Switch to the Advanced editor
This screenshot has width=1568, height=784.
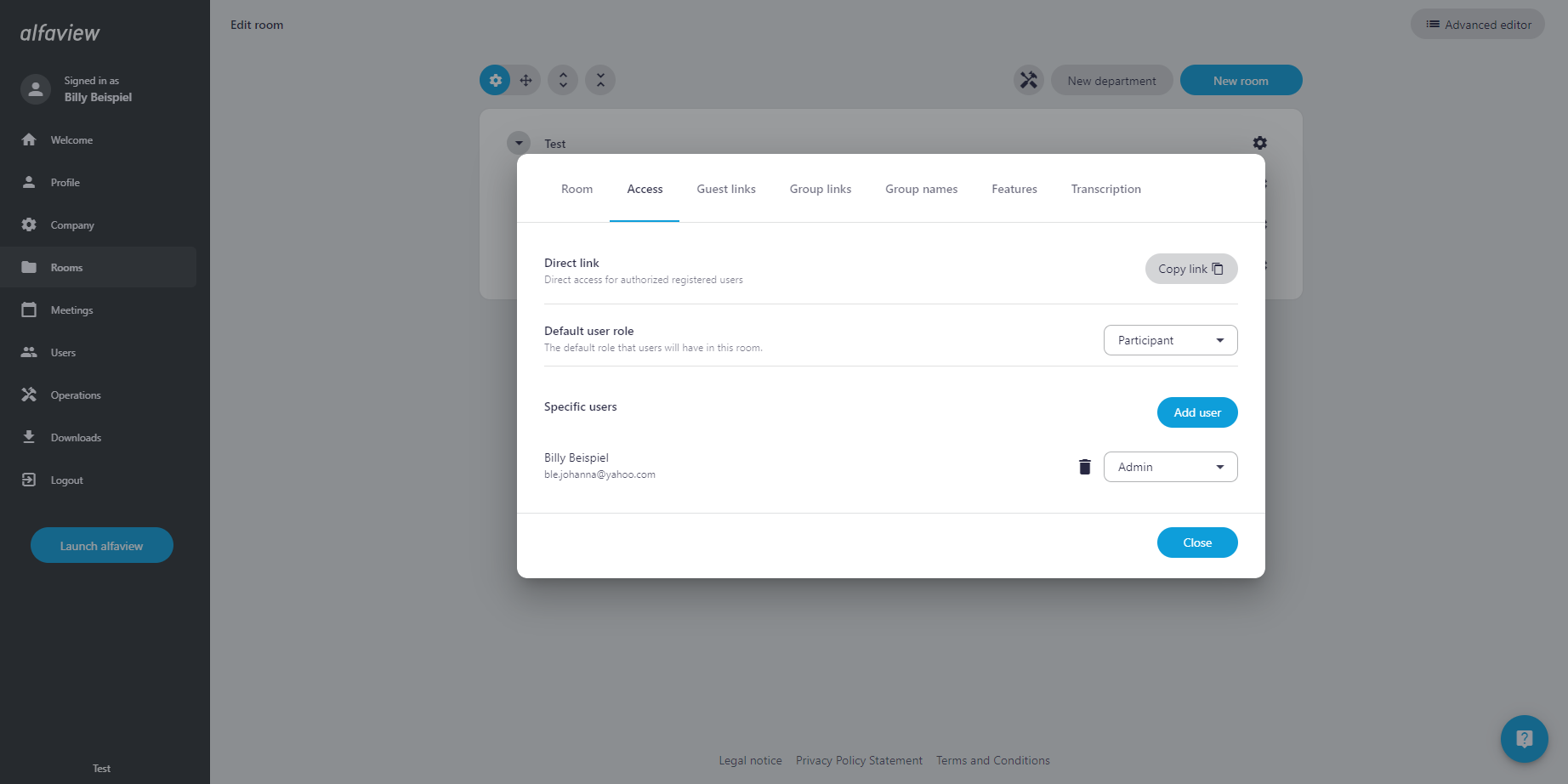[x=1478, y=25]
